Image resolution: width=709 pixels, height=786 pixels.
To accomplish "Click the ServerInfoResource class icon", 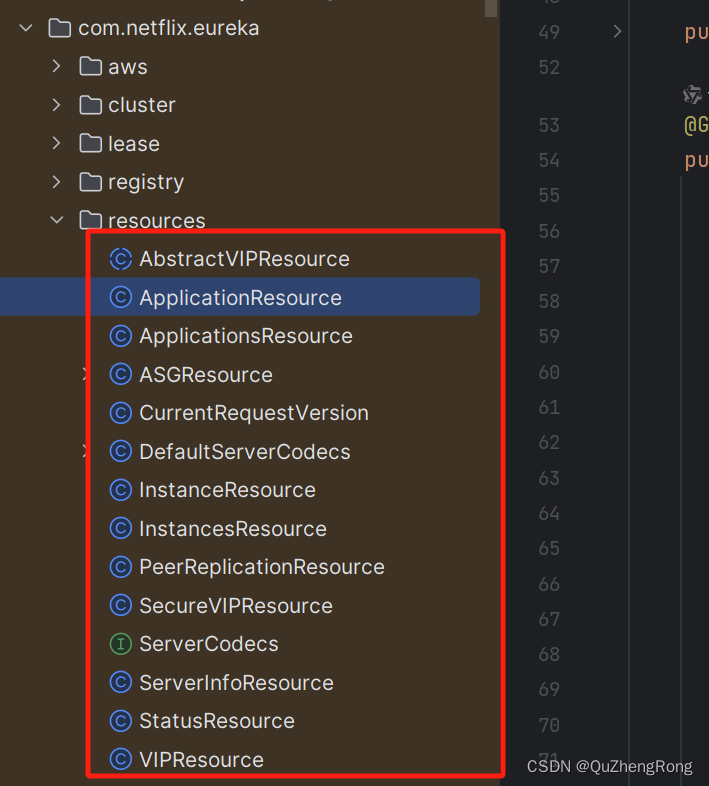I will tap(121, 682).
